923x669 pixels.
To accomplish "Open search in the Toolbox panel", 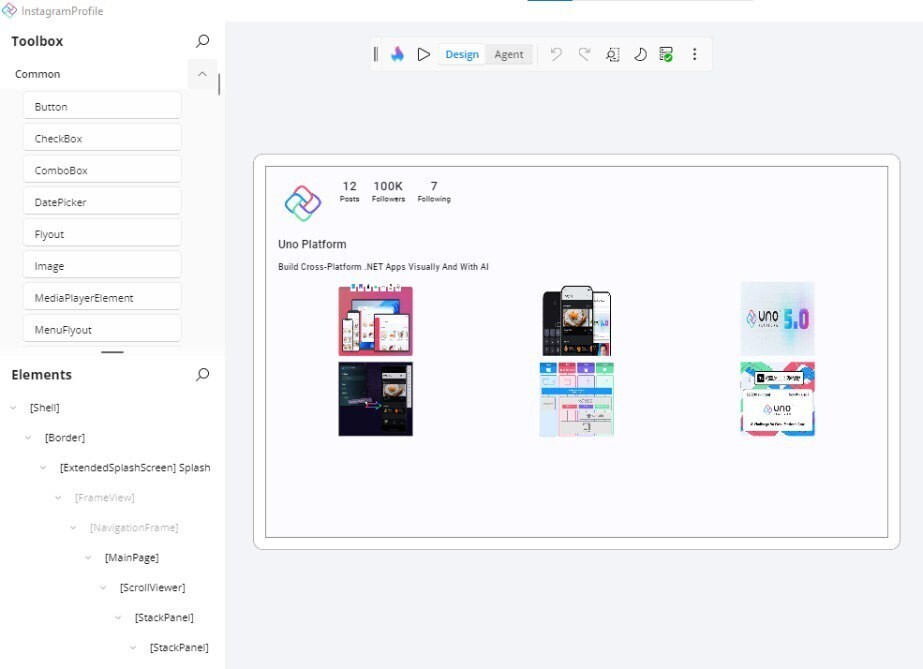I will 202,41.
